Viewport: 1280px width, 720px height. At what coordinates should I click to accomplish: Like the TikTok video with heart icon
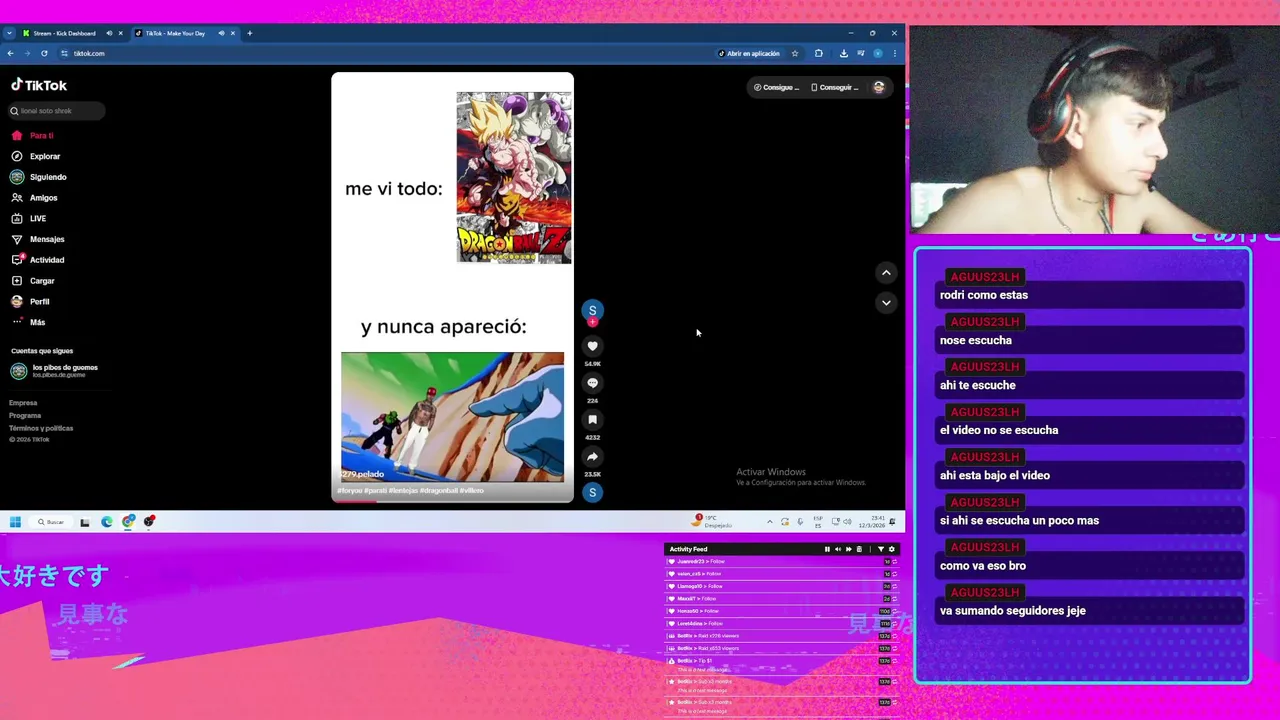tap(592, 346)
